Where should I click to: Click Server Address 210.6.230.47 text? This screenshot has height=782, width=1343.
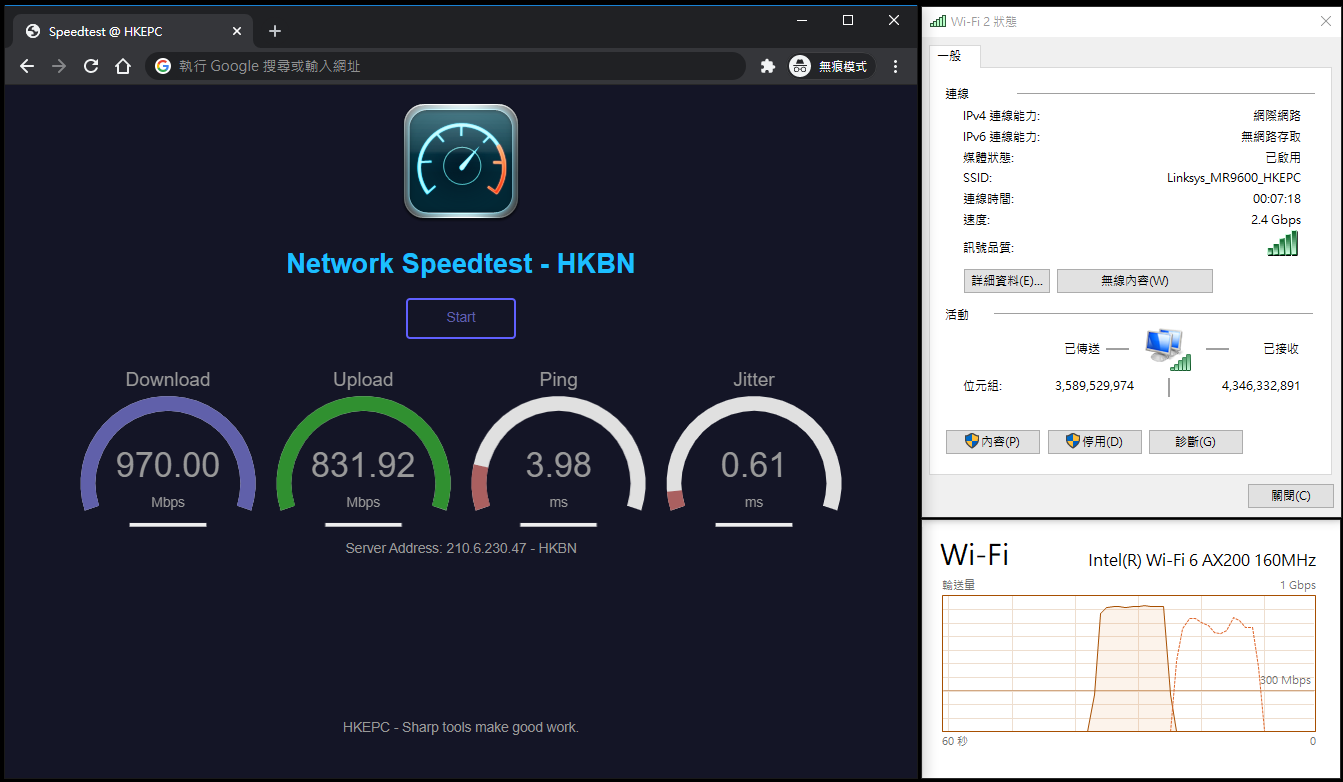(x=461, y=548)
